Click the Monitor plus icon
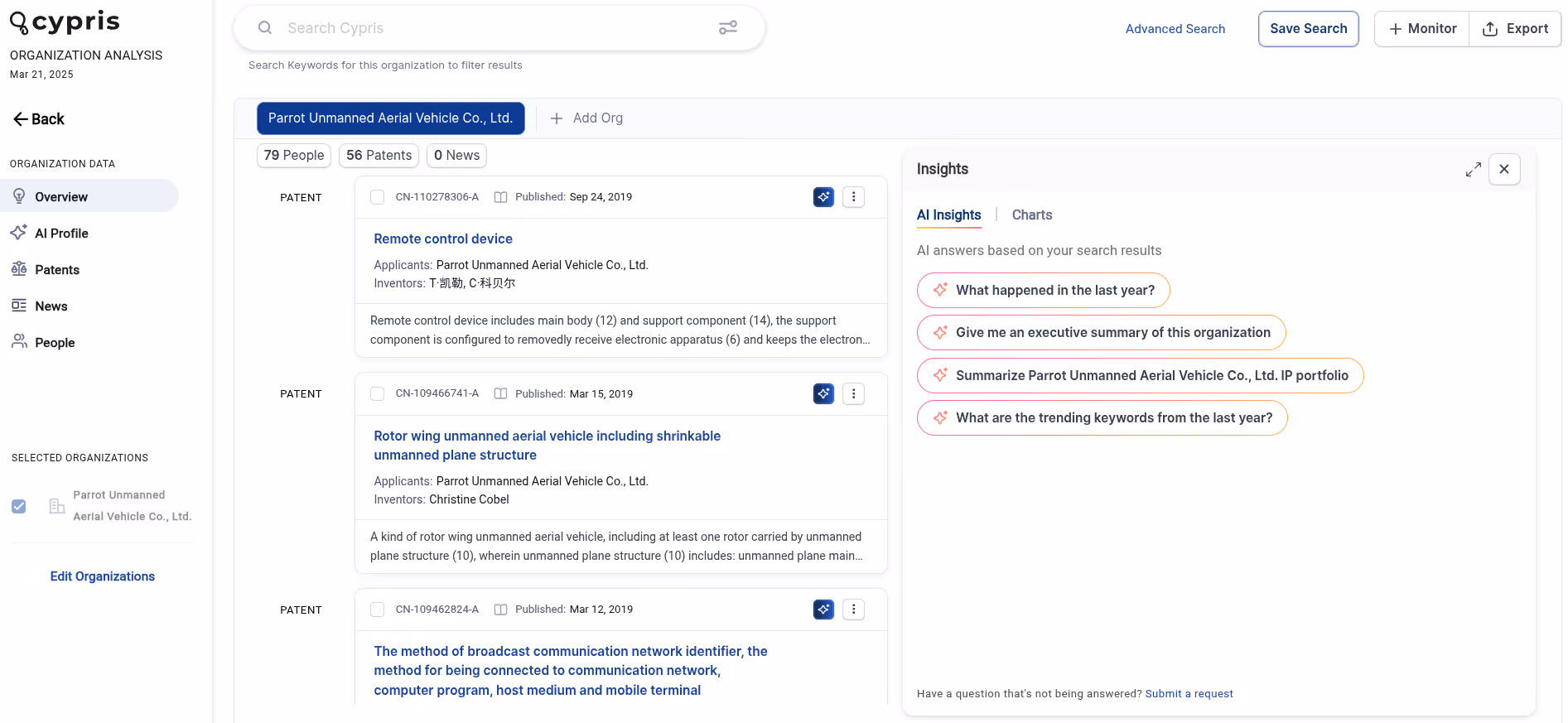 pyautogui.click(x=1395, y=29)
